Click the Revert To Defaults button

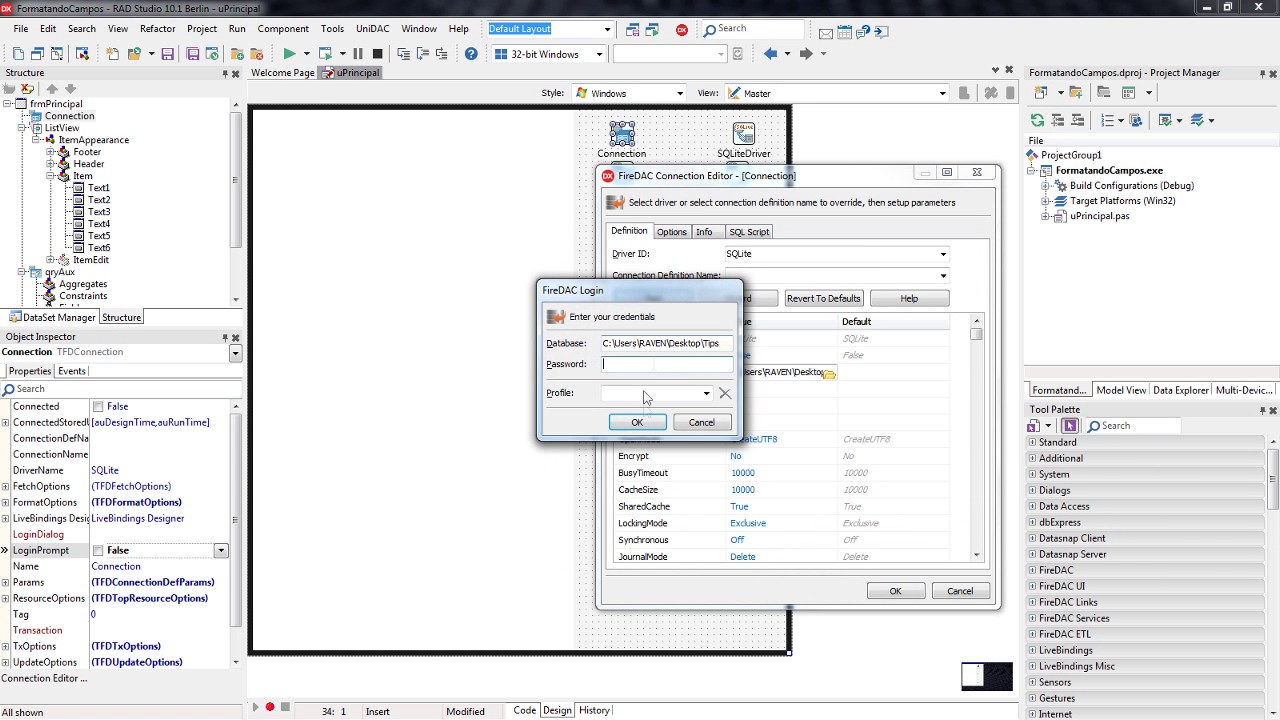click(824, 298)
